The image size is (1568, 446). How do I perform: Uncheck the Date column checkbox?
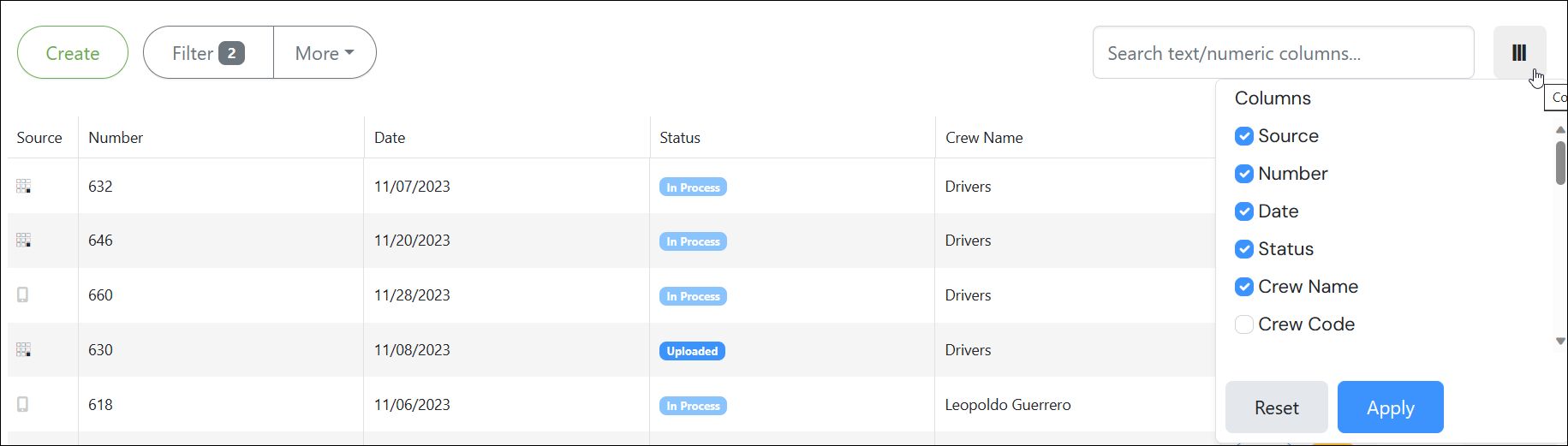1244,211
